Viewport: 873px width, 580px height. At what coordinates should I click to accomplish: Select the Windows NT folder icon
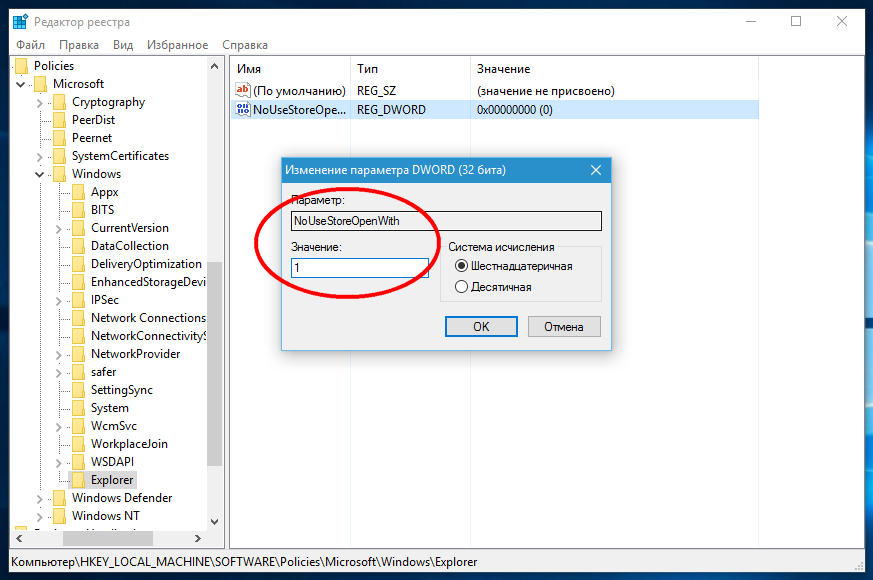(60, 516)
